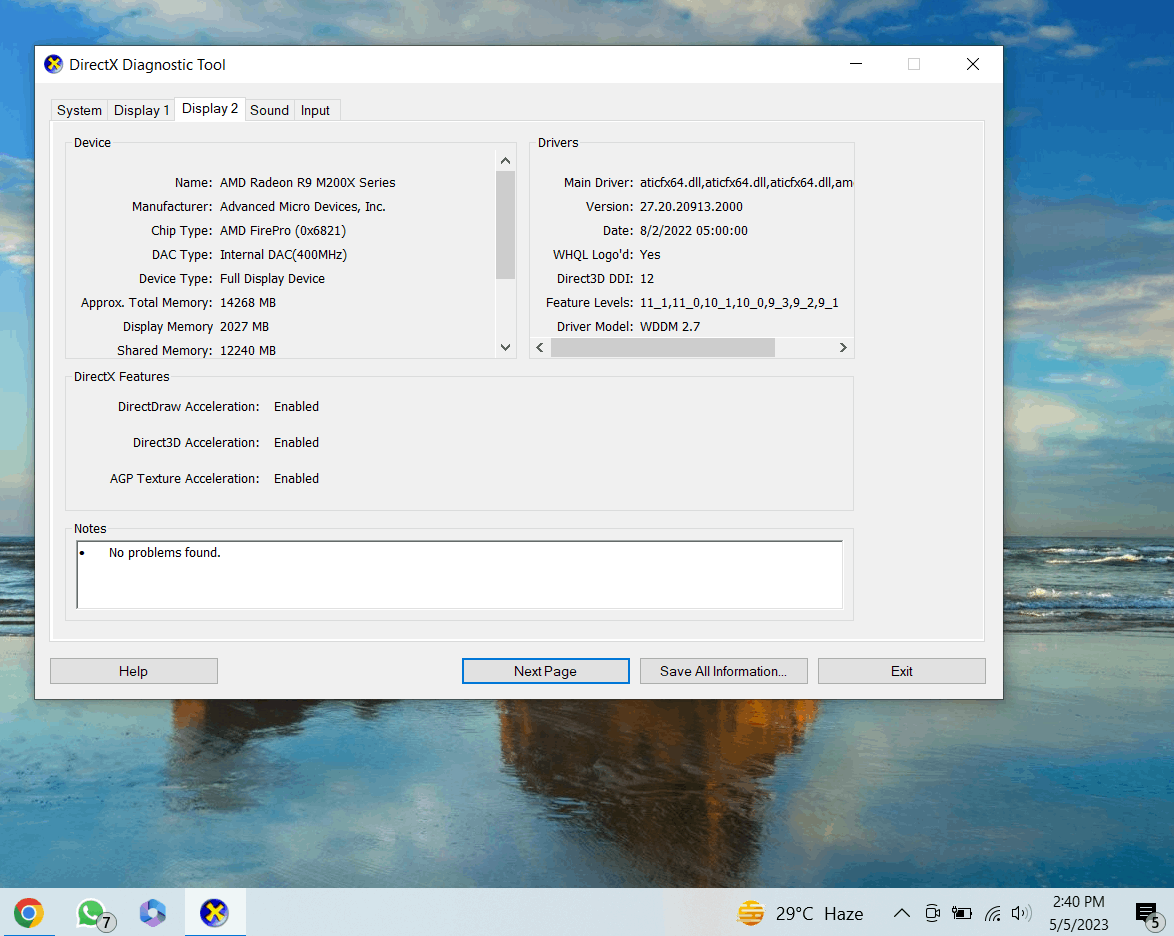
Task: Click the Device list scroll down arrow
Action: pyautogui.click(x=505, y=347)
